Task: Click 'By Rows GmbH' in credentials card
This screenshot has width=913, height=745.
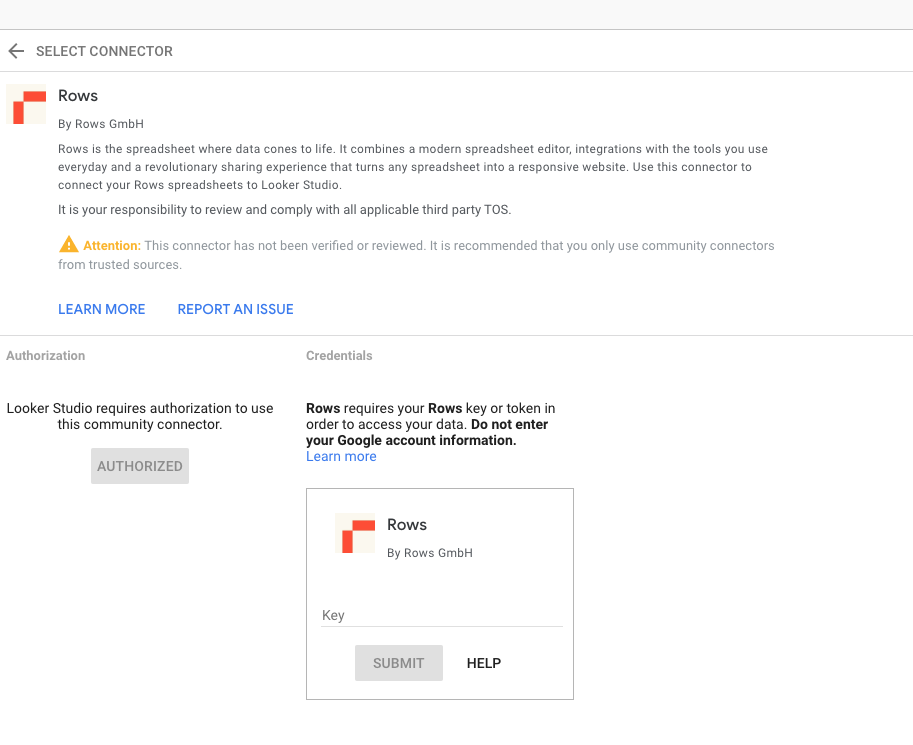Action: [x=430, y=553]
